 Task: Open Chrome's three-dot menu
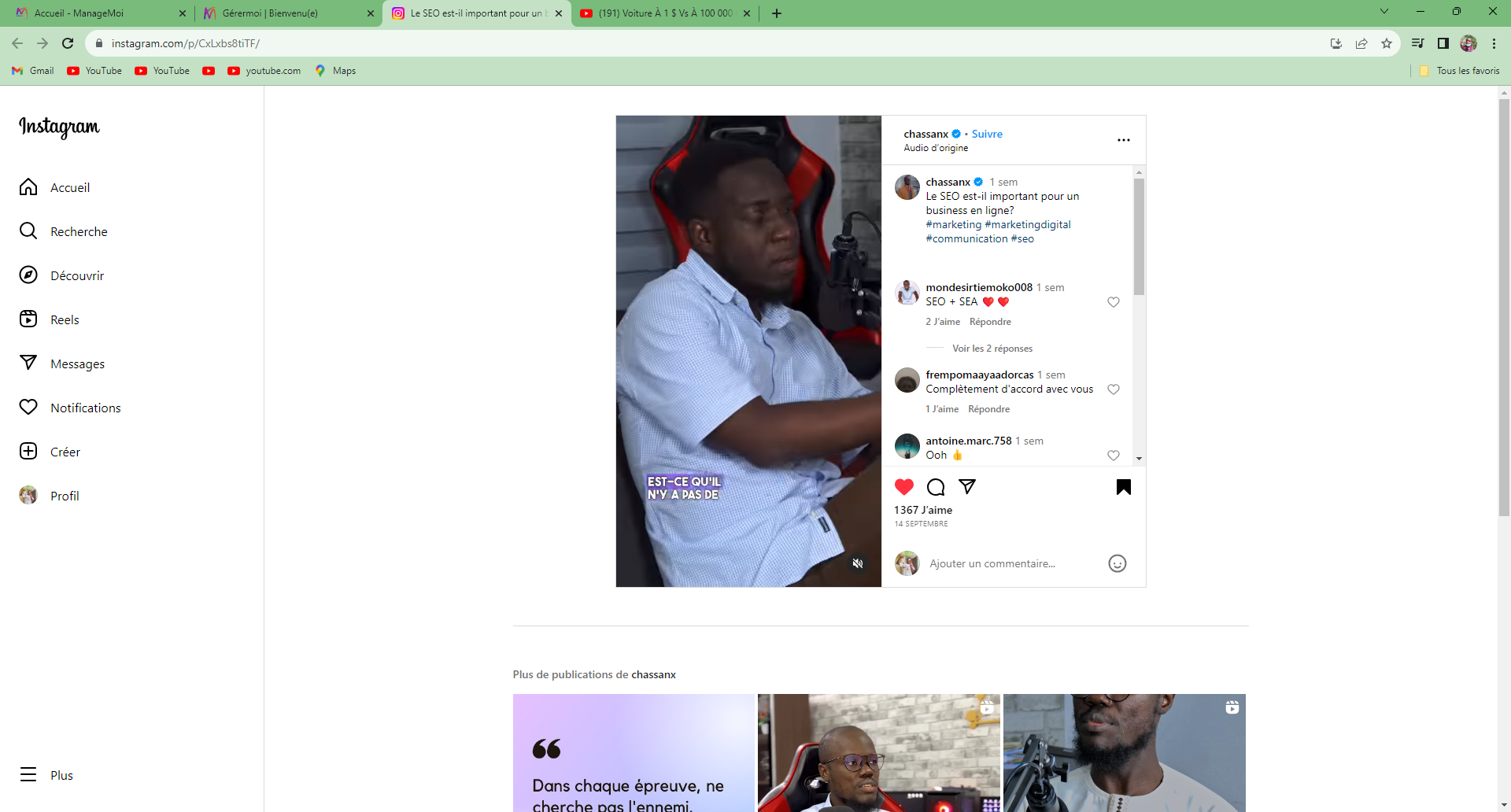point(1494,43)
